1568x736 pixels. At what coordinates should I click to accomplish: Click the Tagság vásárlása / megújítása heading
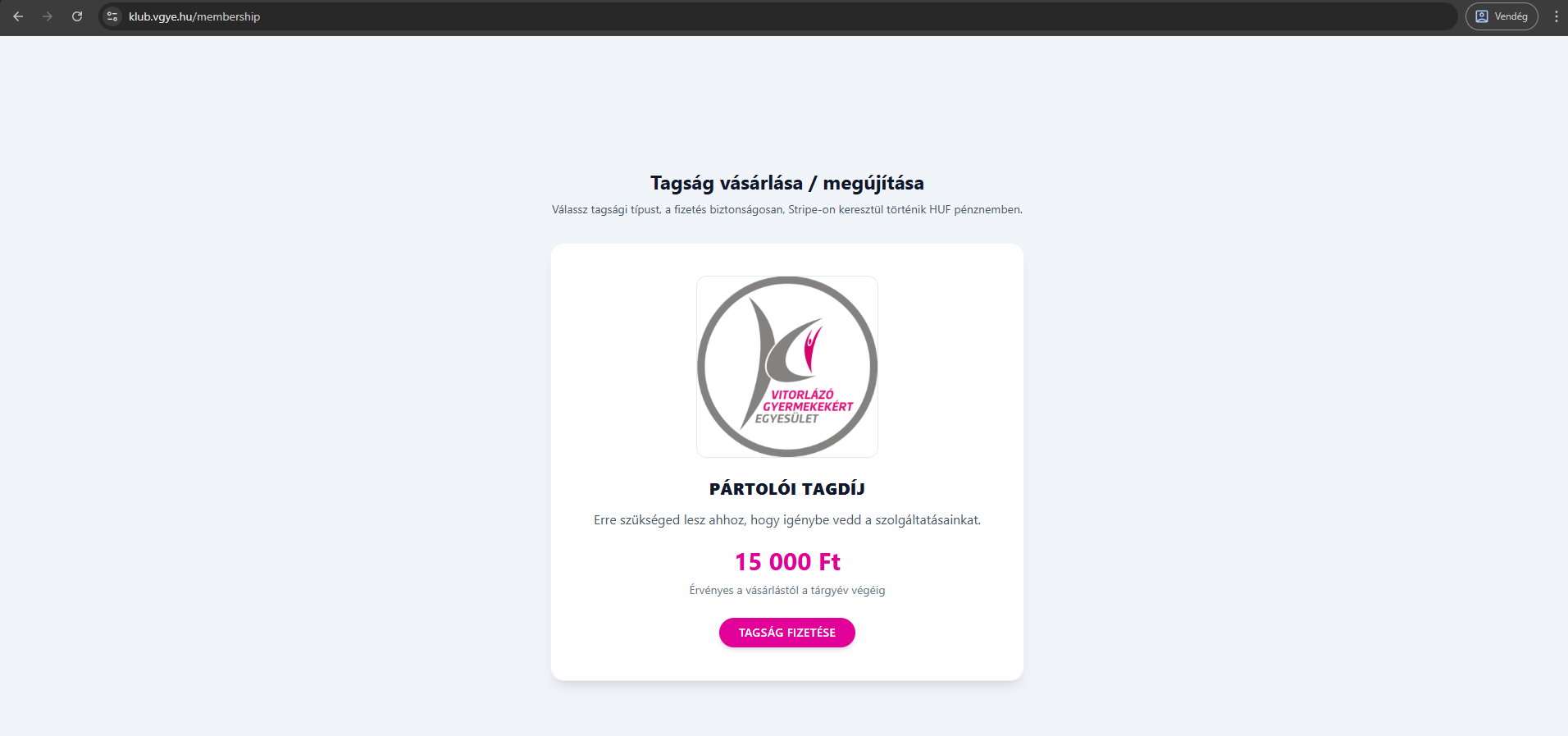pos(787,183)
